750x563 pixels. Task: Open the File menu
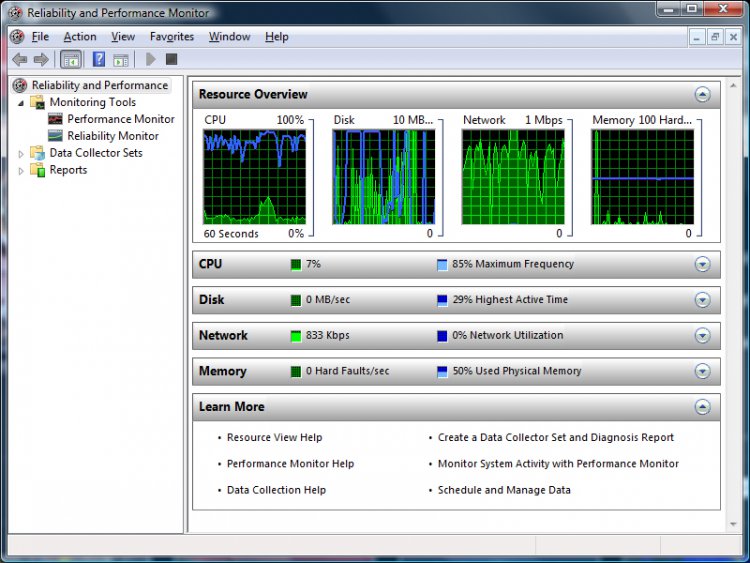(40, 37)
